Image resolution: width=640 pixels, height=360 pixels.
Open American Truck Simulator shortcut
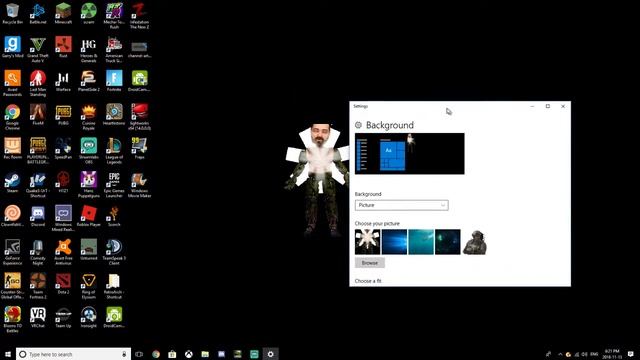pyautogui.click(x=114, y=49)
